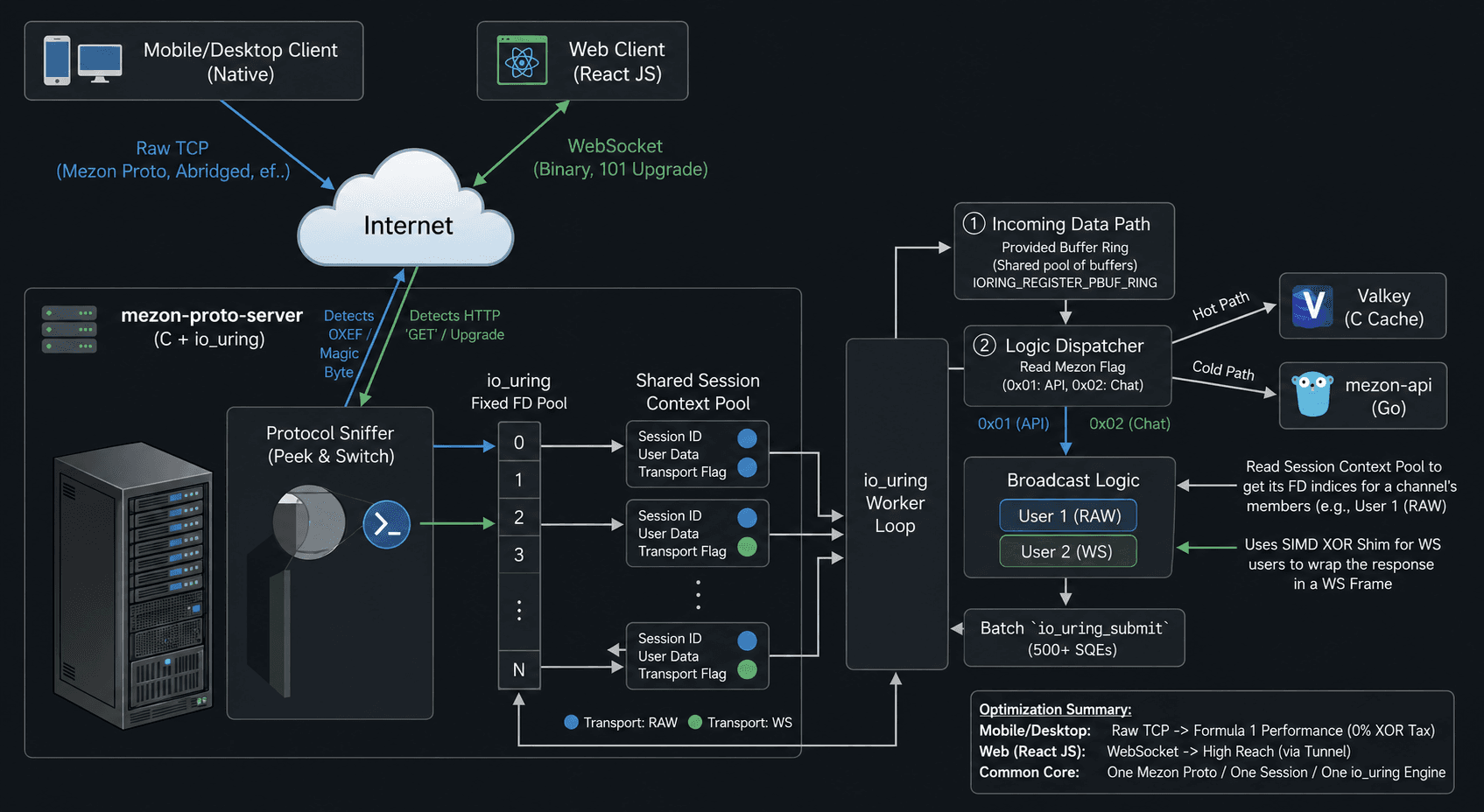The width and height of the screenshot is (1484, 812).
Task: Click the Batch io_uring_submit box
Action: tap(1073, 638)
